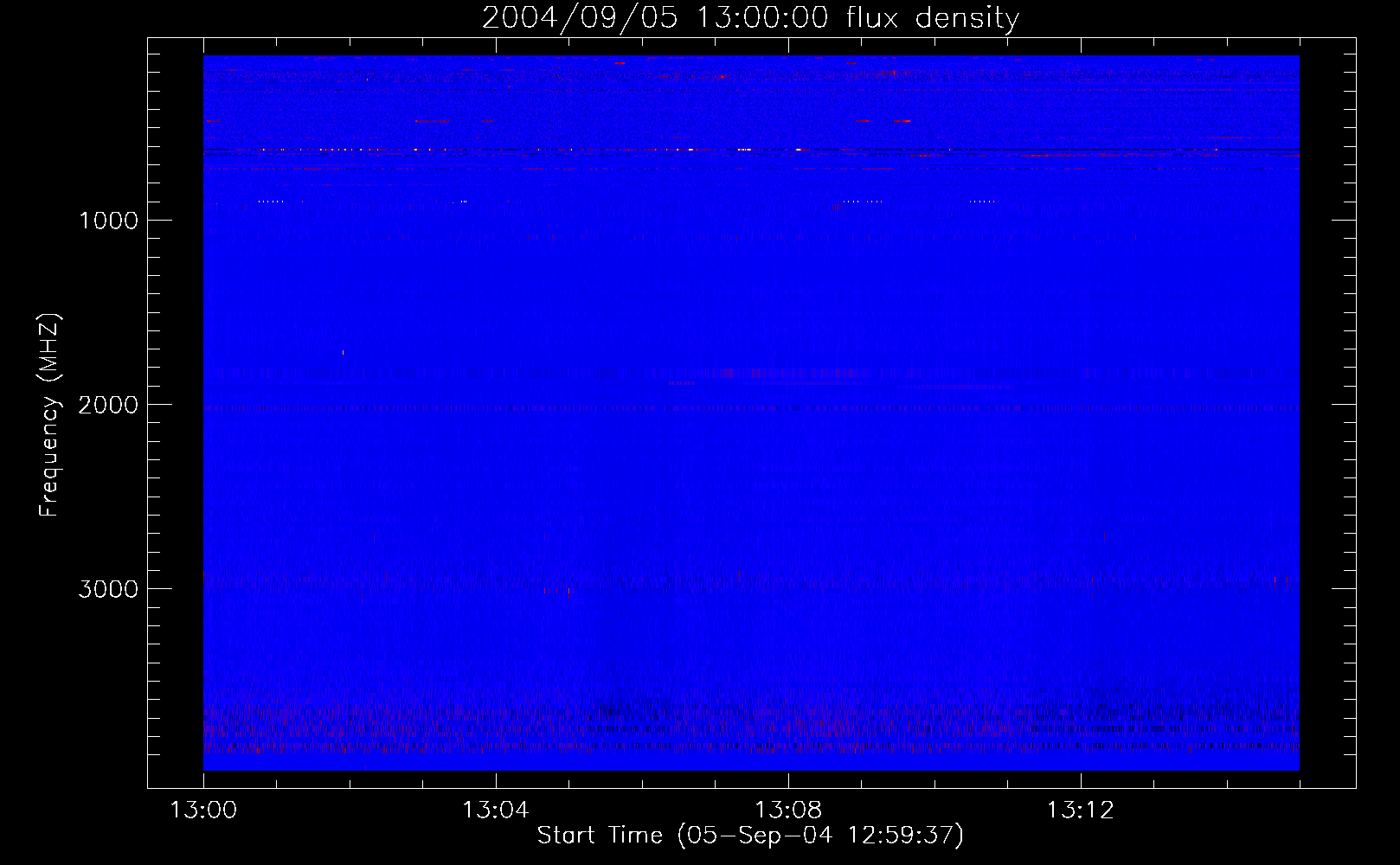The image size is (1400, 865).
Task: Click the "2000" frequency tick label
Action: 108,405
